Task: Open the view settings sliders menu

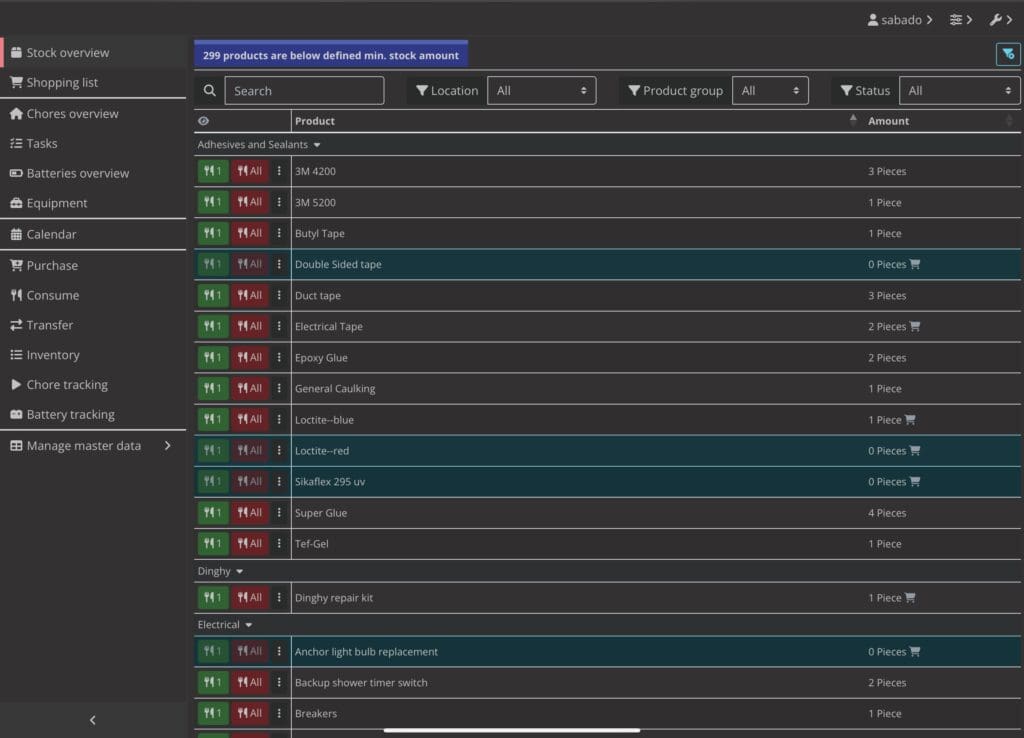Action: coord(961,20)
